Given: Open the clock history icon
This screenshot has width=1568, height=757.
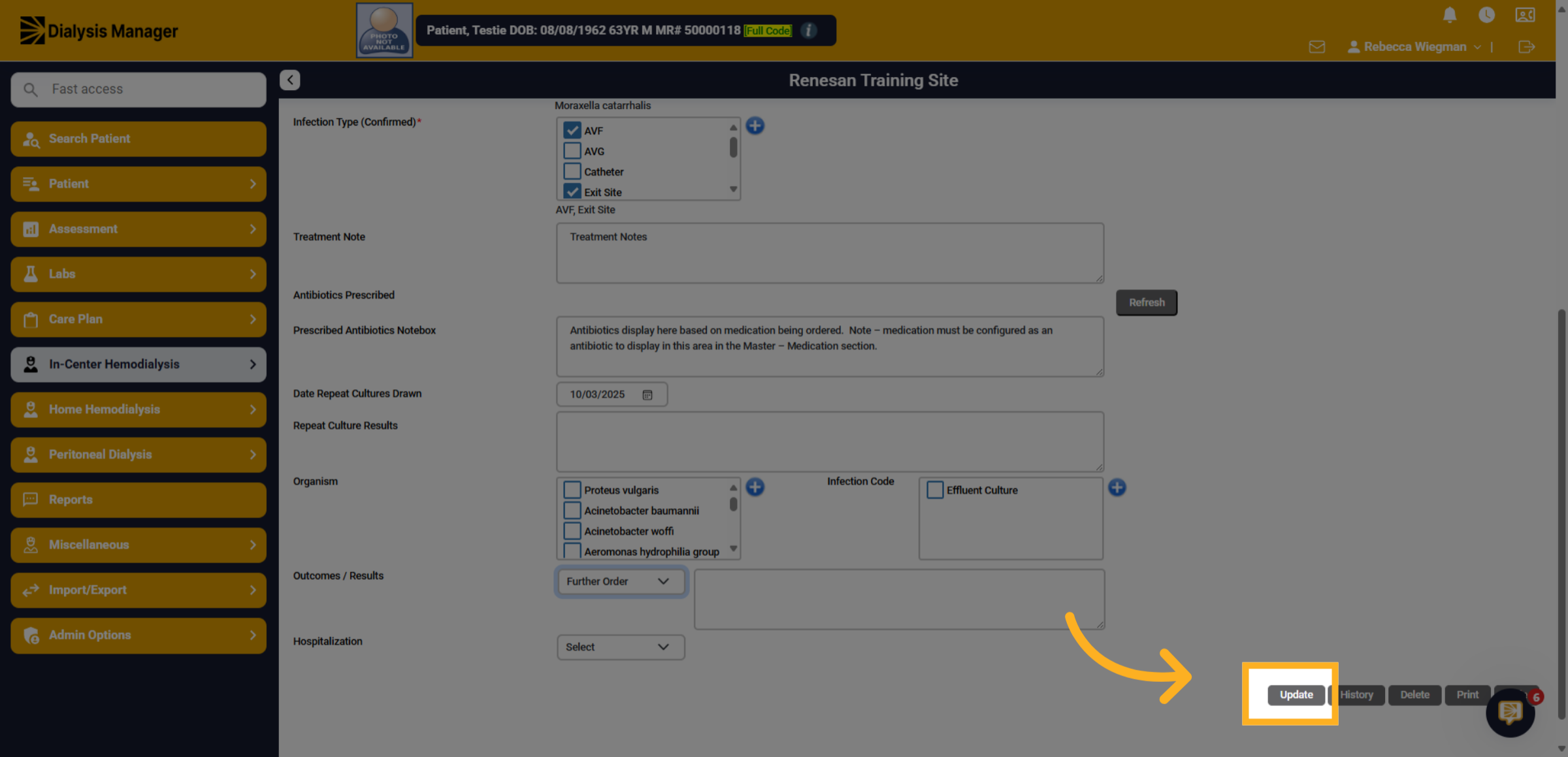Looking at the screenshot, I should 1486,14.
